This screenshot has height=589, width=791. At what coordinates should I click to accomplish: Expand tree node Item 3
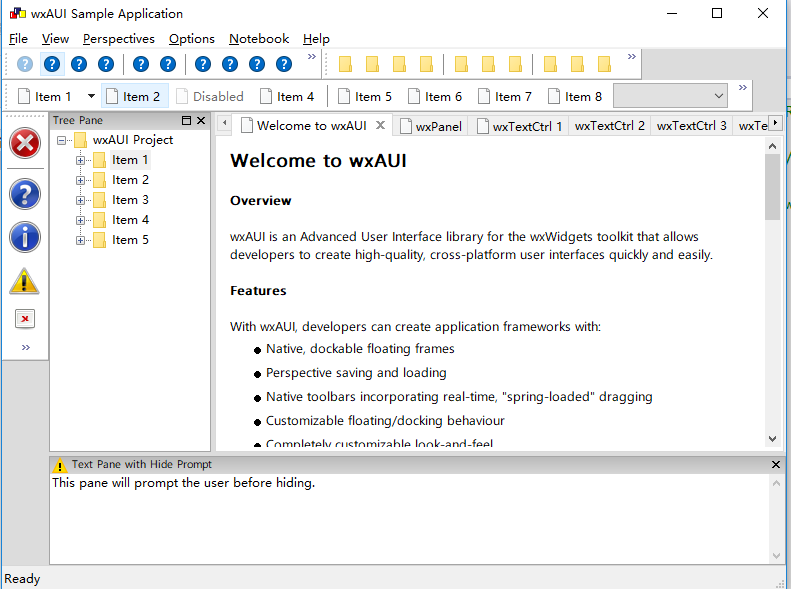(80, 200)
